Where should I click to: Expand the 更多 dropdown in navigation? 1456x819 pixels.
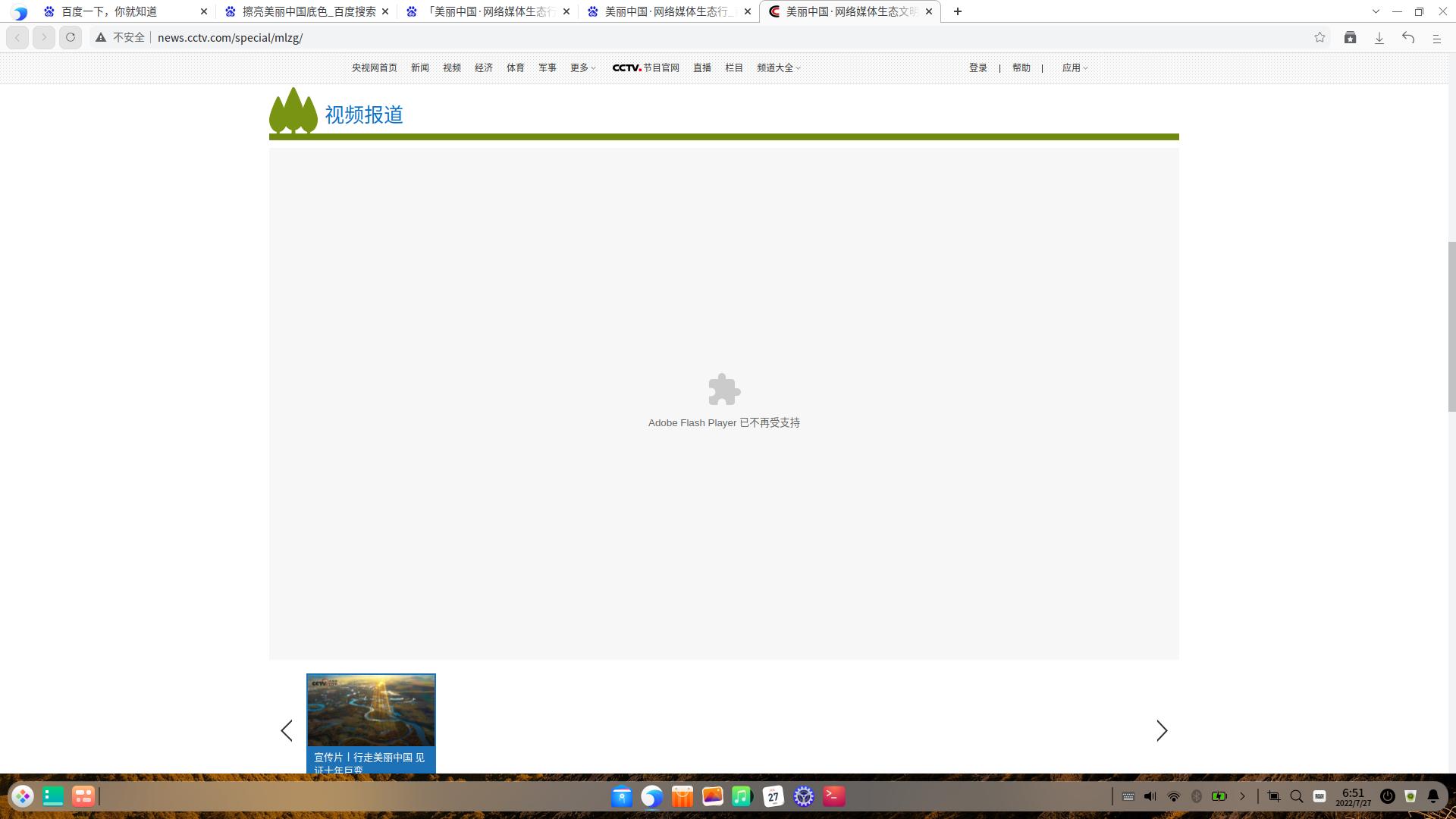582,67
